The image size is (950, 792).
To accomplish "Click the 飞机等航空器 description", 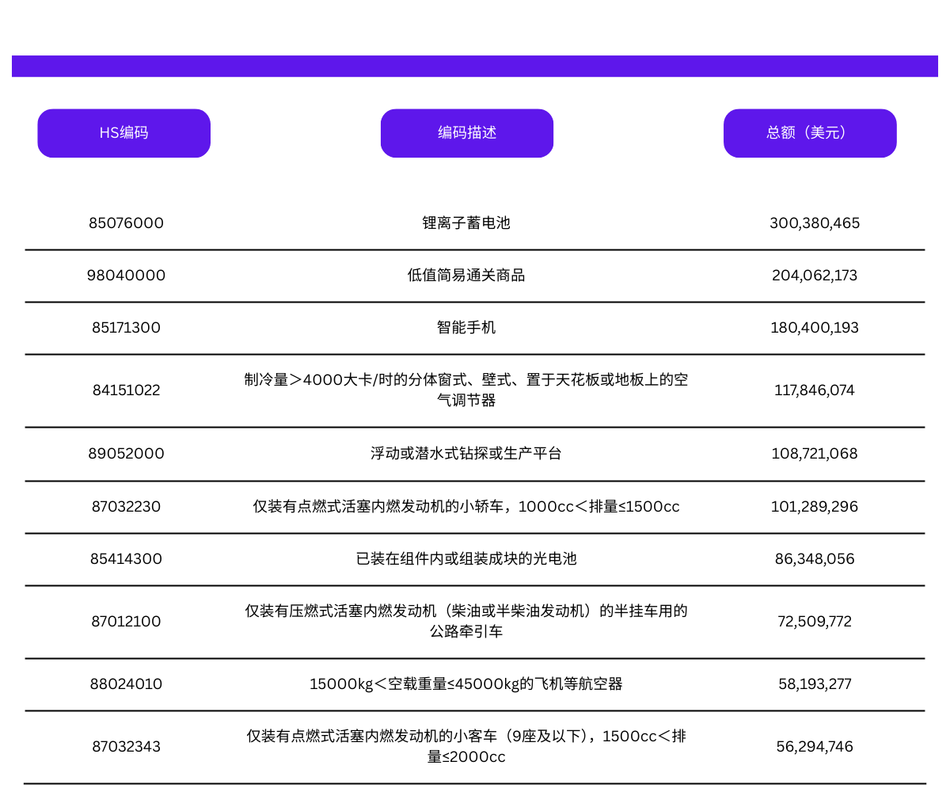I will tap(467, 684).
